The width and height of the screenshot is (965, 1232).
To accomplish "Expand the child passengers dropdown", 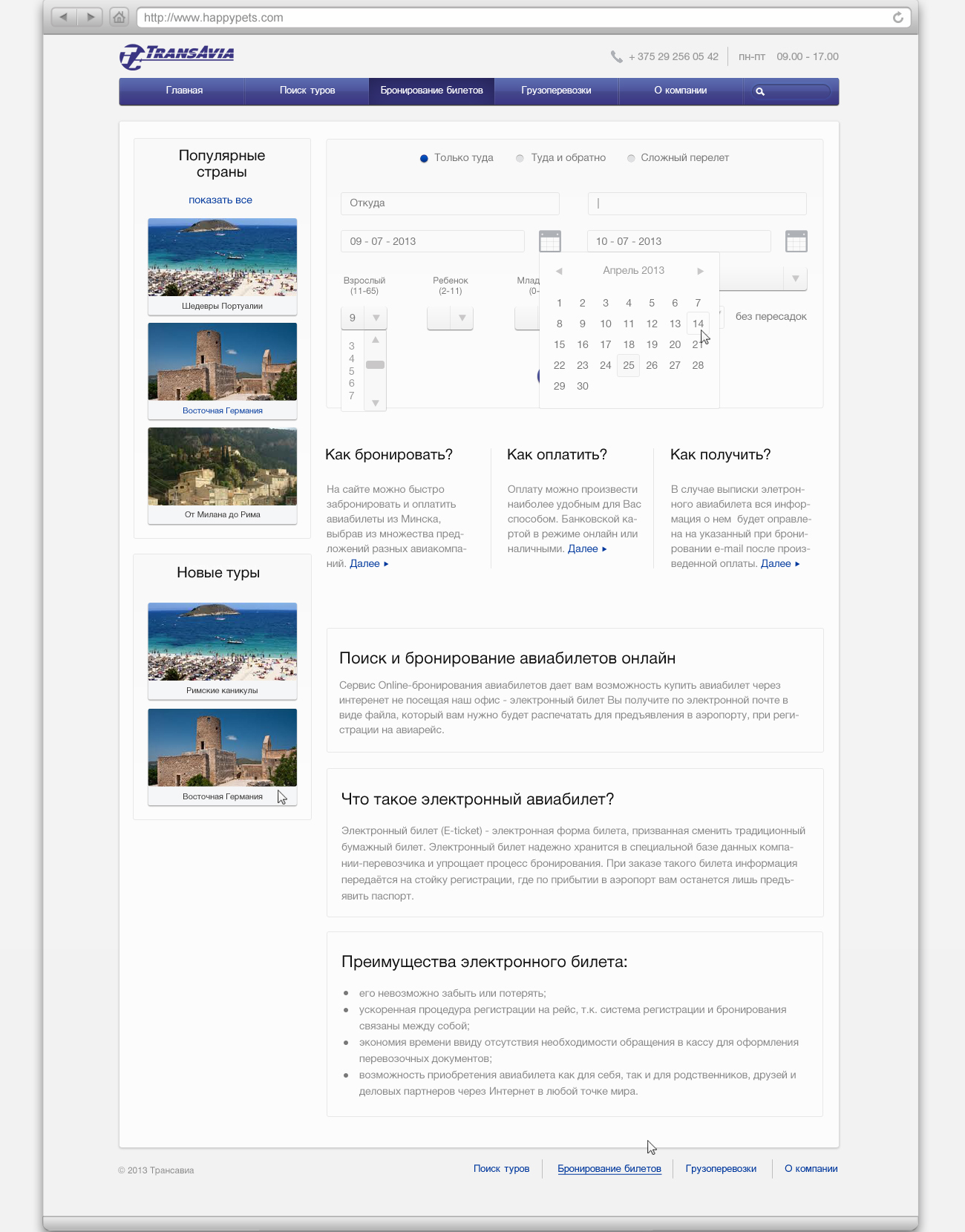I will (462, 318).
